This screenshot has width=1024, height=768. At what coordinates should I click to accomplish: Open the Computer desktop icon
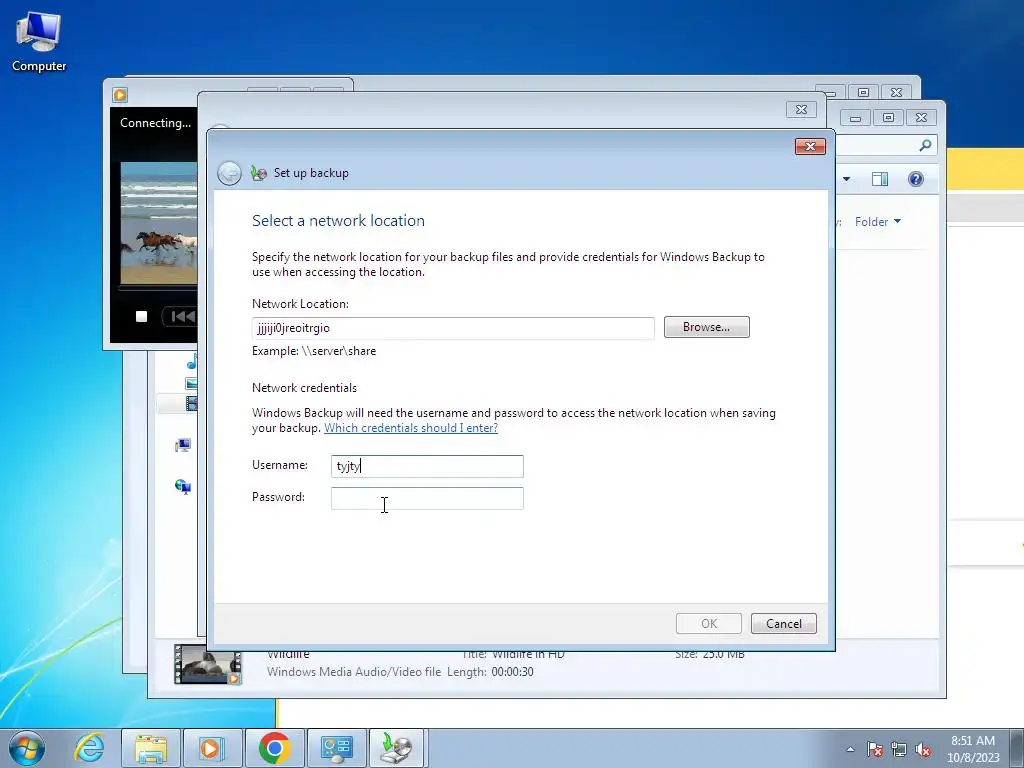point(39,42)
